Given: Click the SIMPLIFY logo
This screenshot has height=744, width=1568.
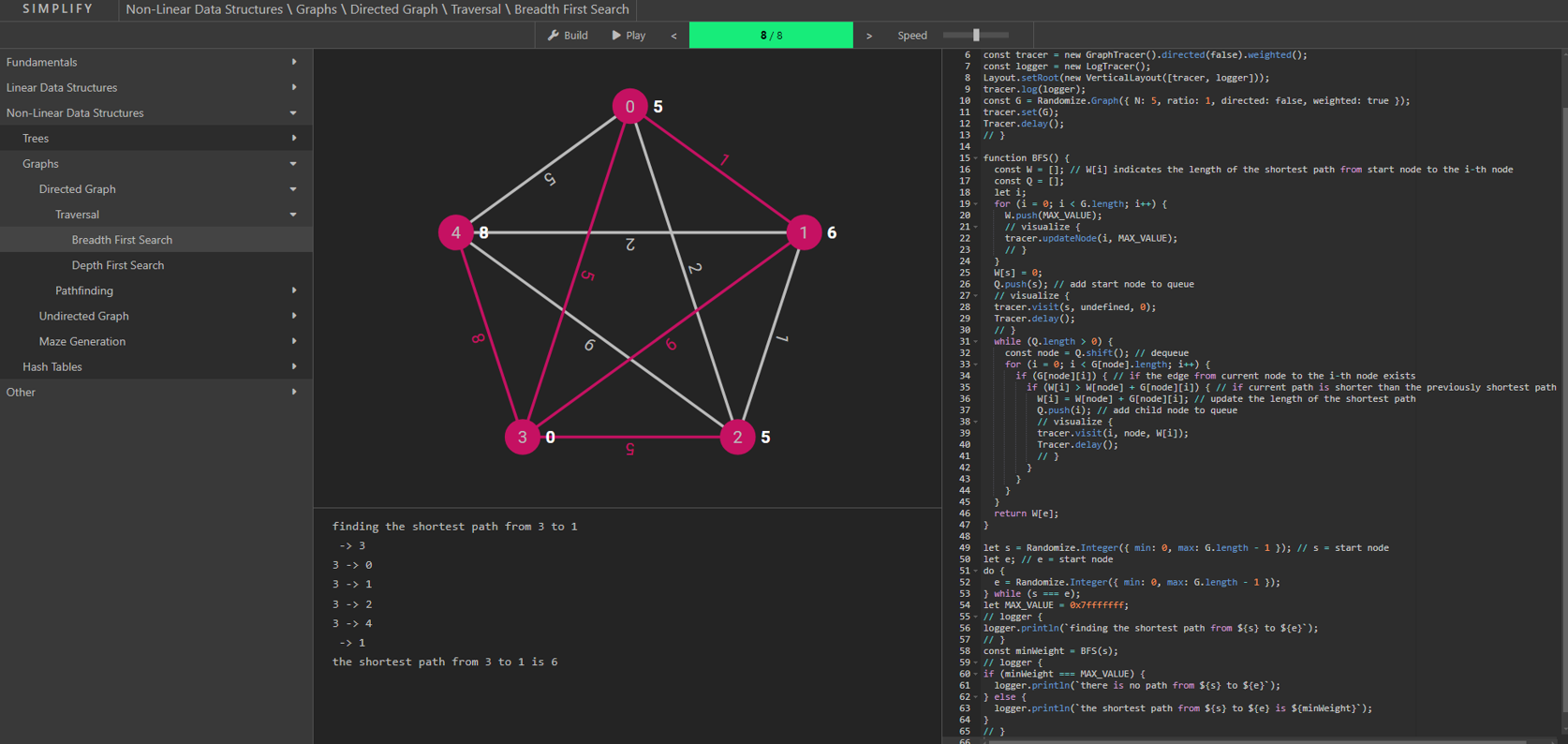Looking at the screenshot, I should coord(58,9).
